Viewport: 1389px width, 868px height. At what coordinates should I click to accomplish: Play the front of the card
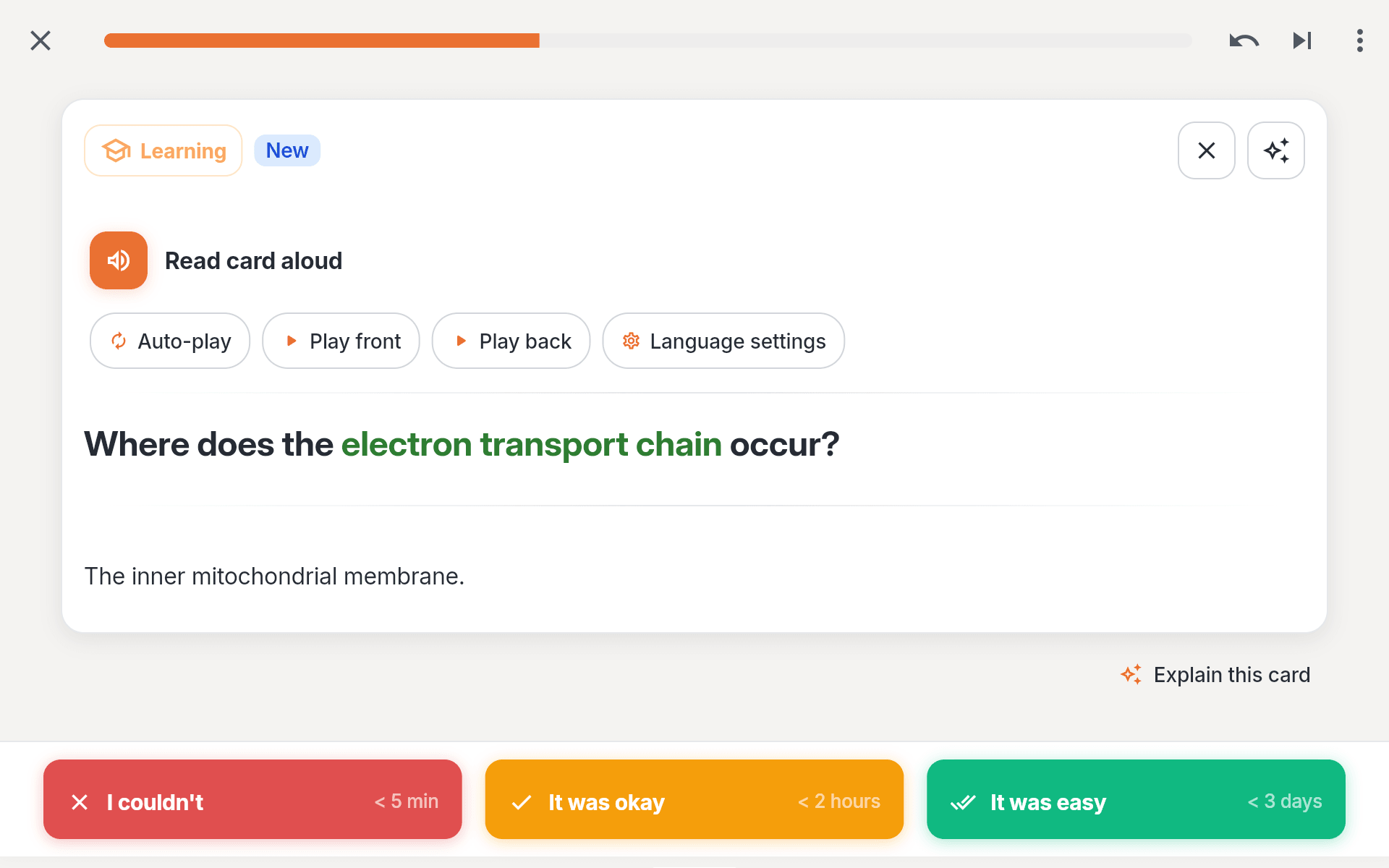click(341, 341)
